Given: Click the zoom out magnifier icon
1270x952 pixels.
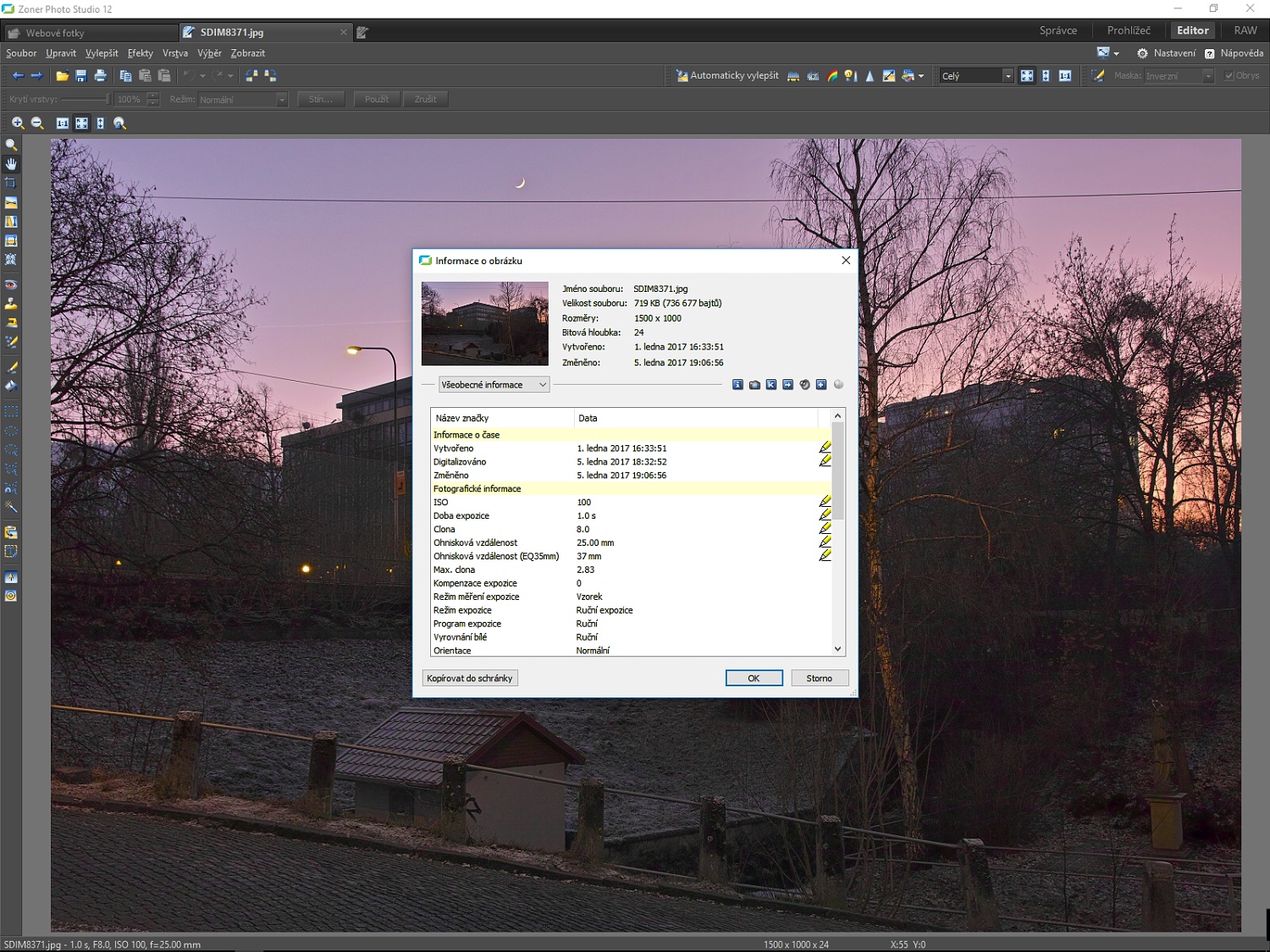Looking at the screenshot, I should click(37, 124).
